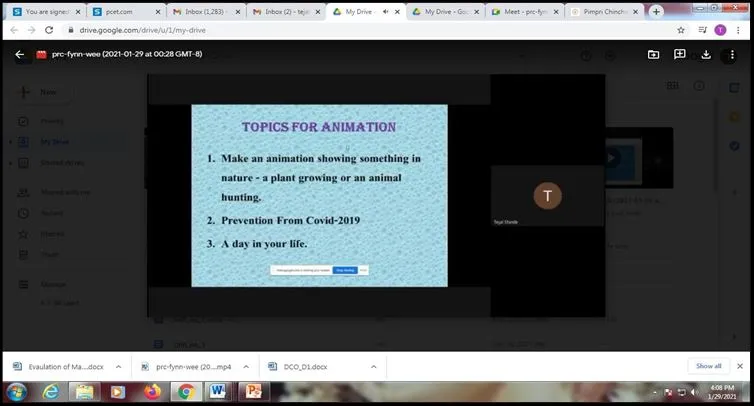Download the prc-fynn-wee recording
This screenshot has width=754, height=406.
[706, 54]
